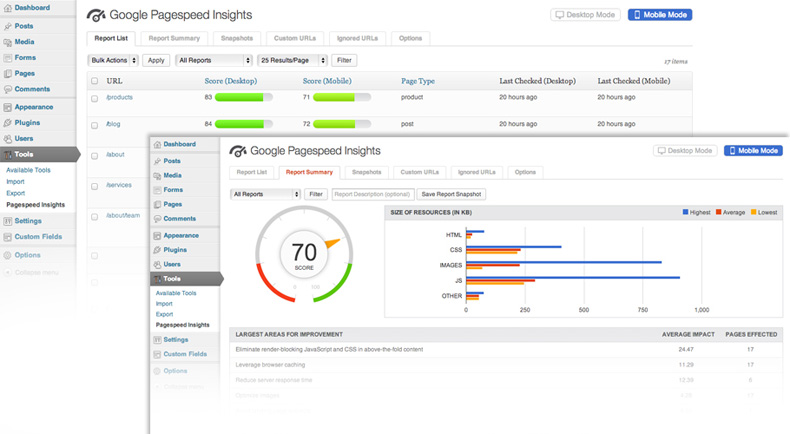Click the red Average legend swatch
Viewport: 790px width, 434px height.
point(718,212)
